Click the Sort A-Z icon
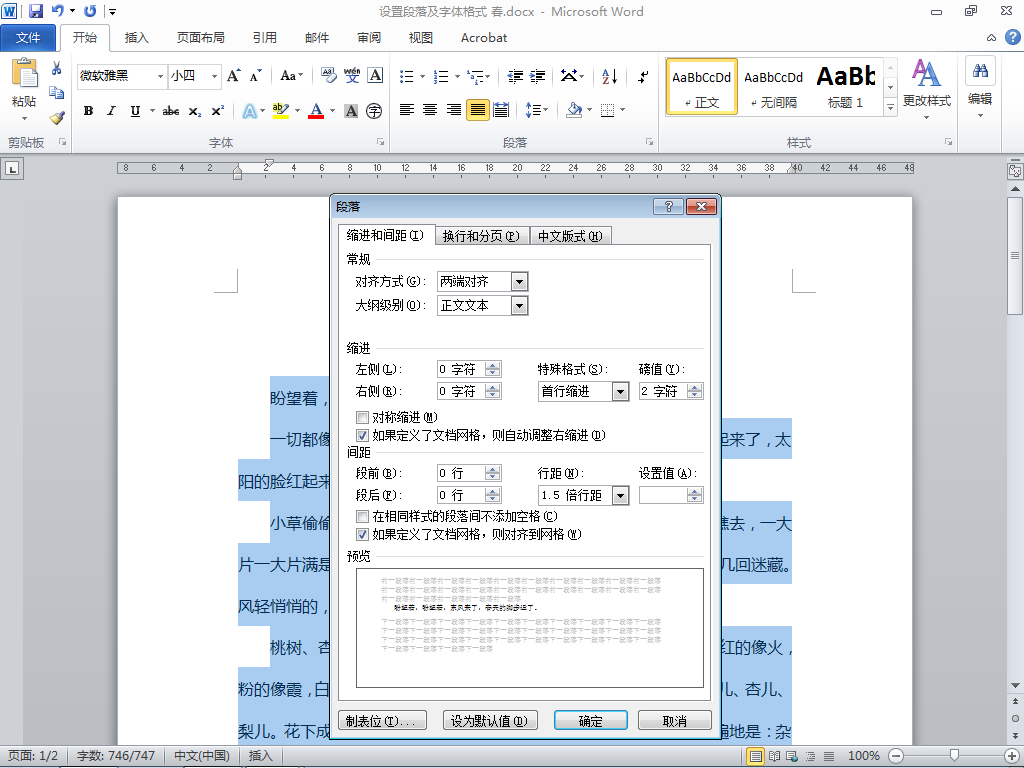 point(609,76)
